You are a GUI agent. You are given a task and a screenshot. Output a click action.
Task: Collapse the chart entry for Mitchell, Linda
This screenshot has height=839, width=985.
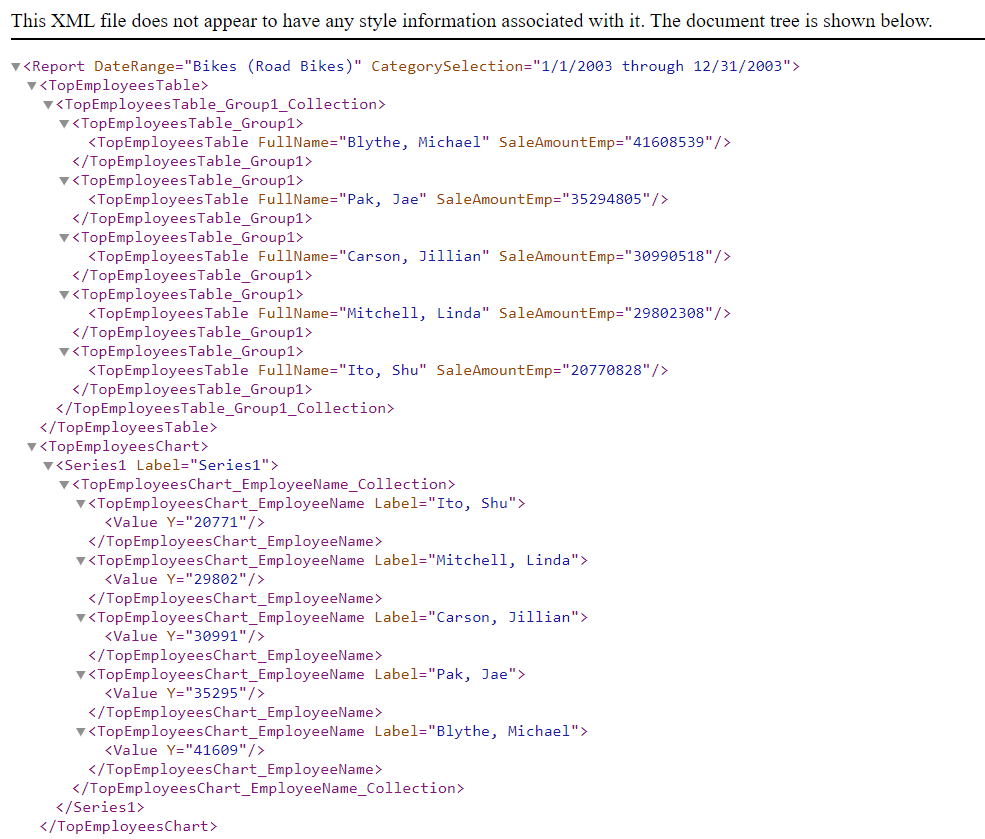tap(79, 560)
